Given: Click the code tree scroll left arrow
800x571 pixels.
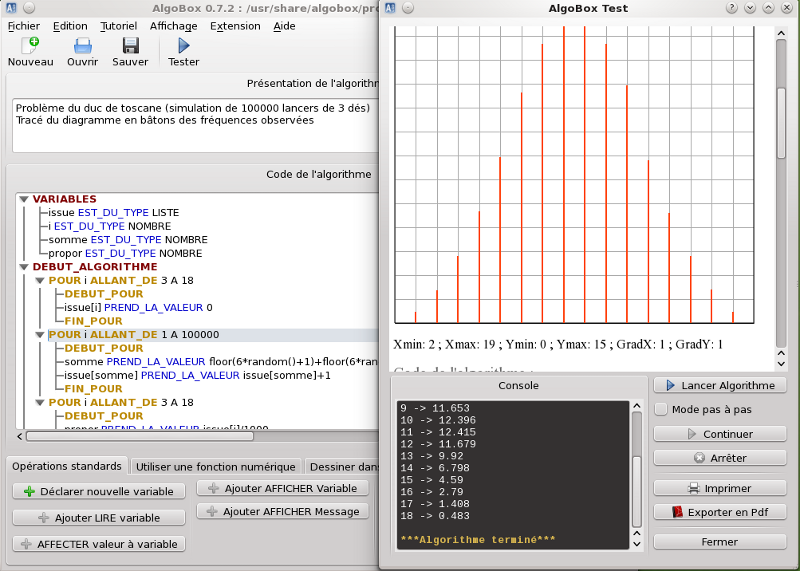Looking at the screenshot, I should [x=20, y=436].
